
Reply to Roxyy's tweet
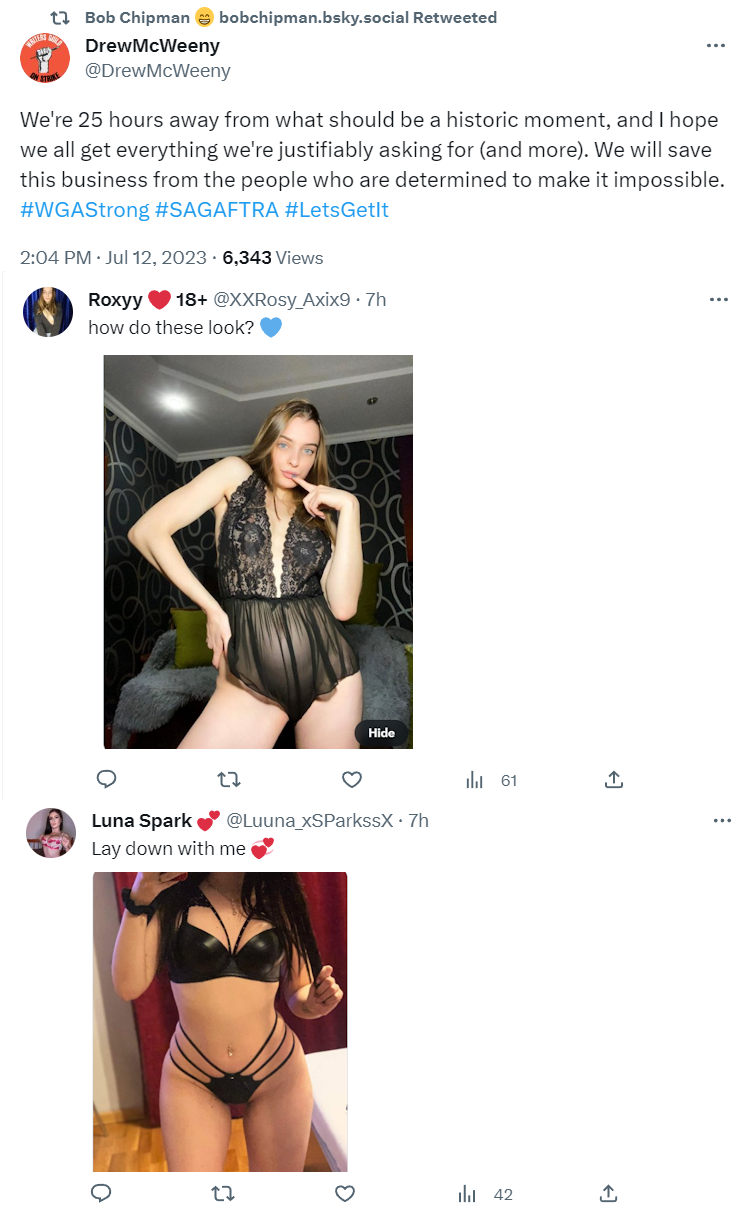(106, 780)
